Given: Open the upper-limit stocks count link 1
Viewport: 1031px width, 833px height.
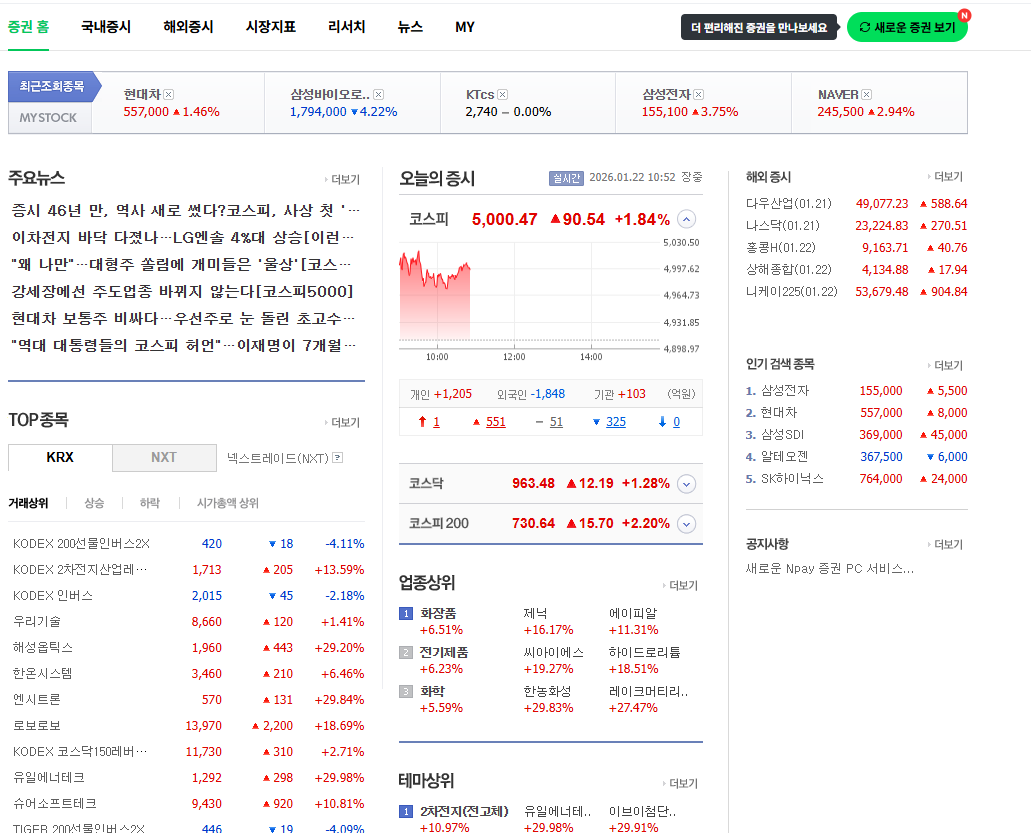Looking at the screenshot, I should click(x=437, y=422).
